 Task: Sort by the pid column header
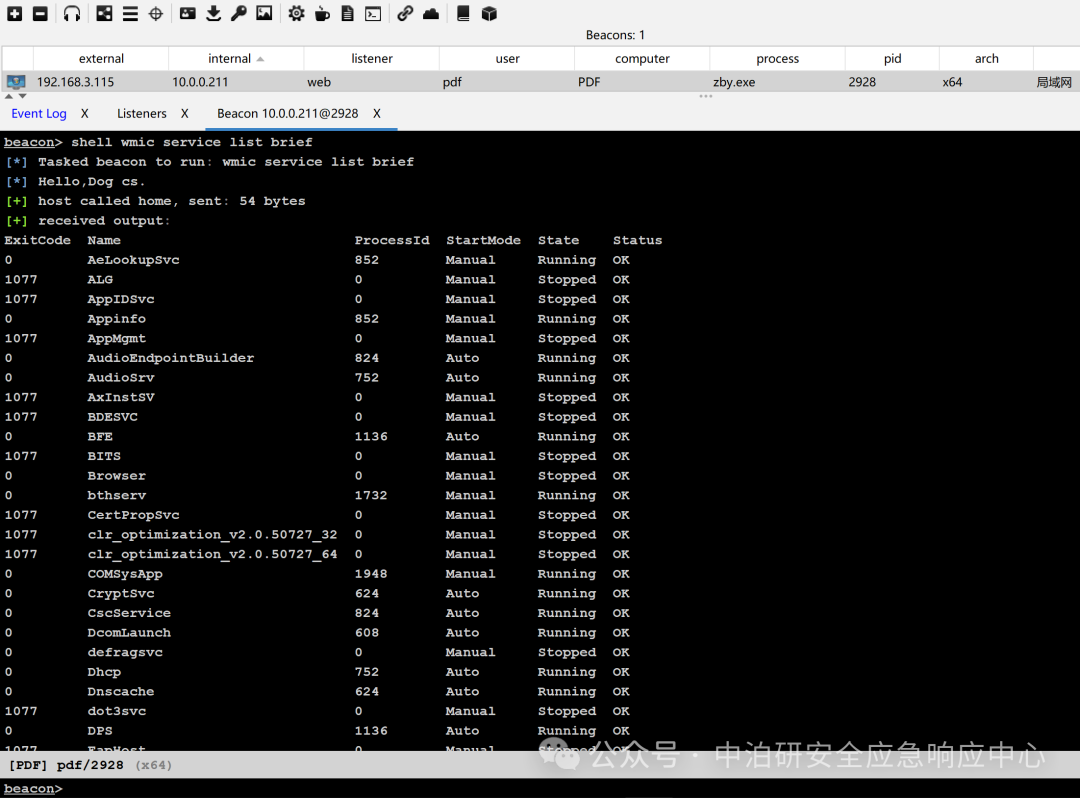click(x=893, y=59)
